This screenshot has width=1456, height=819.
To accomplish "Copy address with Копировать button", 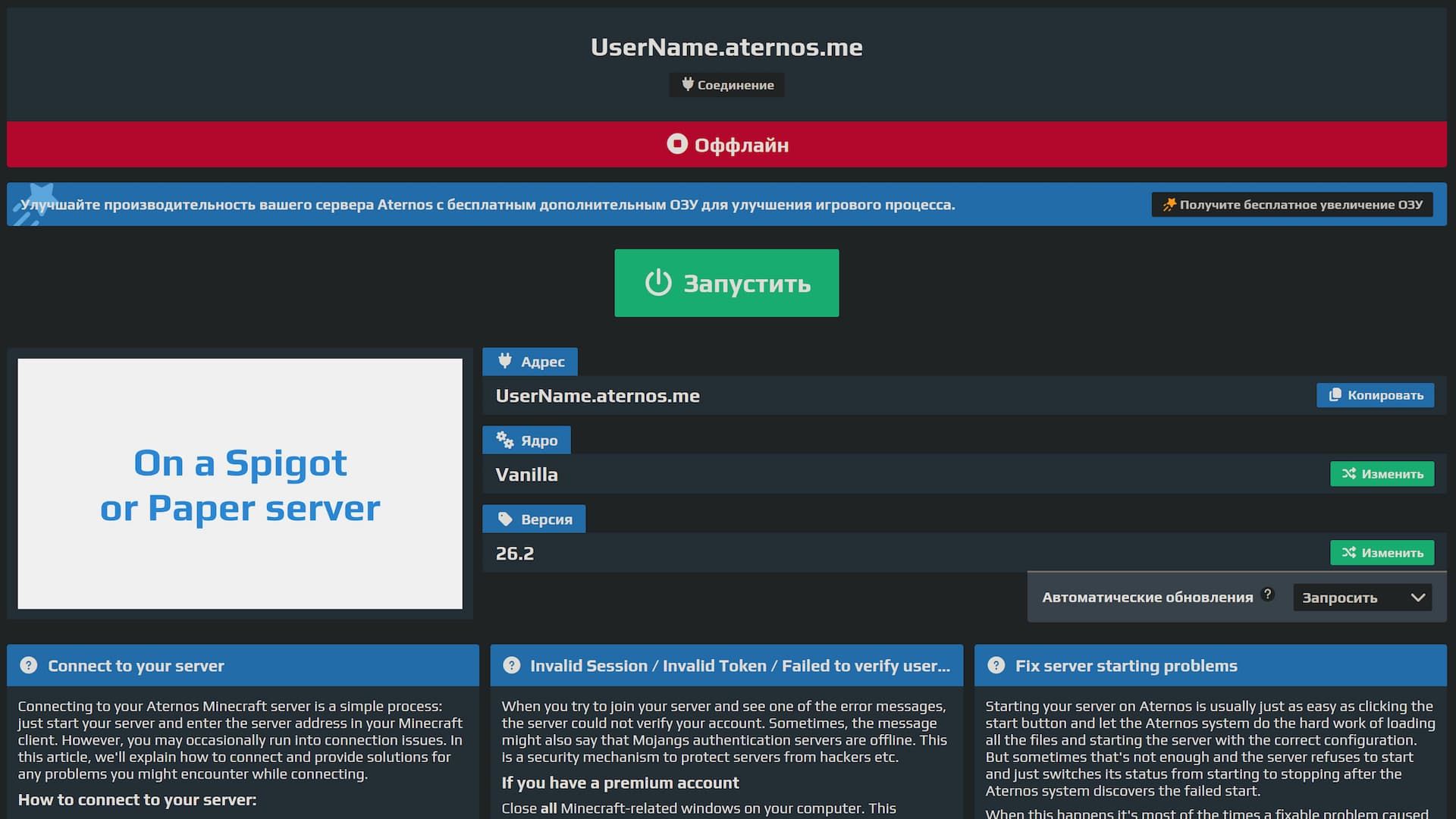I will 1375,395.
